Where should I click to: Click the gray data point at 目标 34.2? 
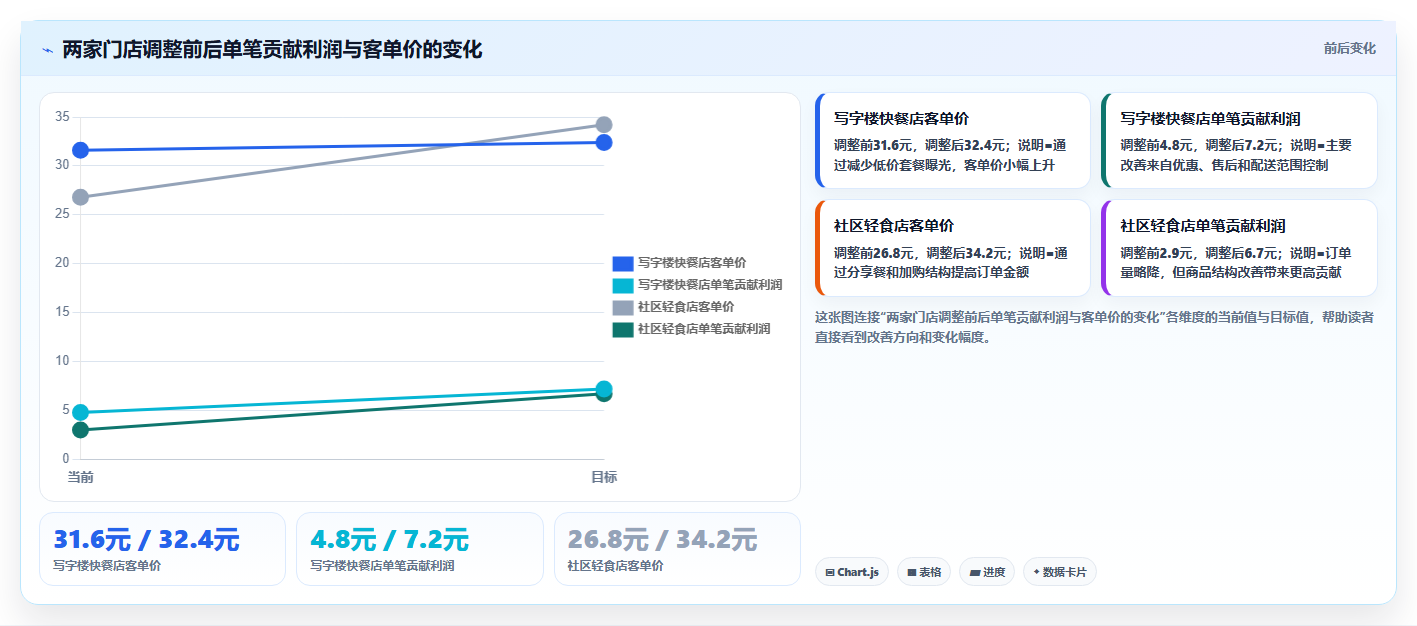604,125
